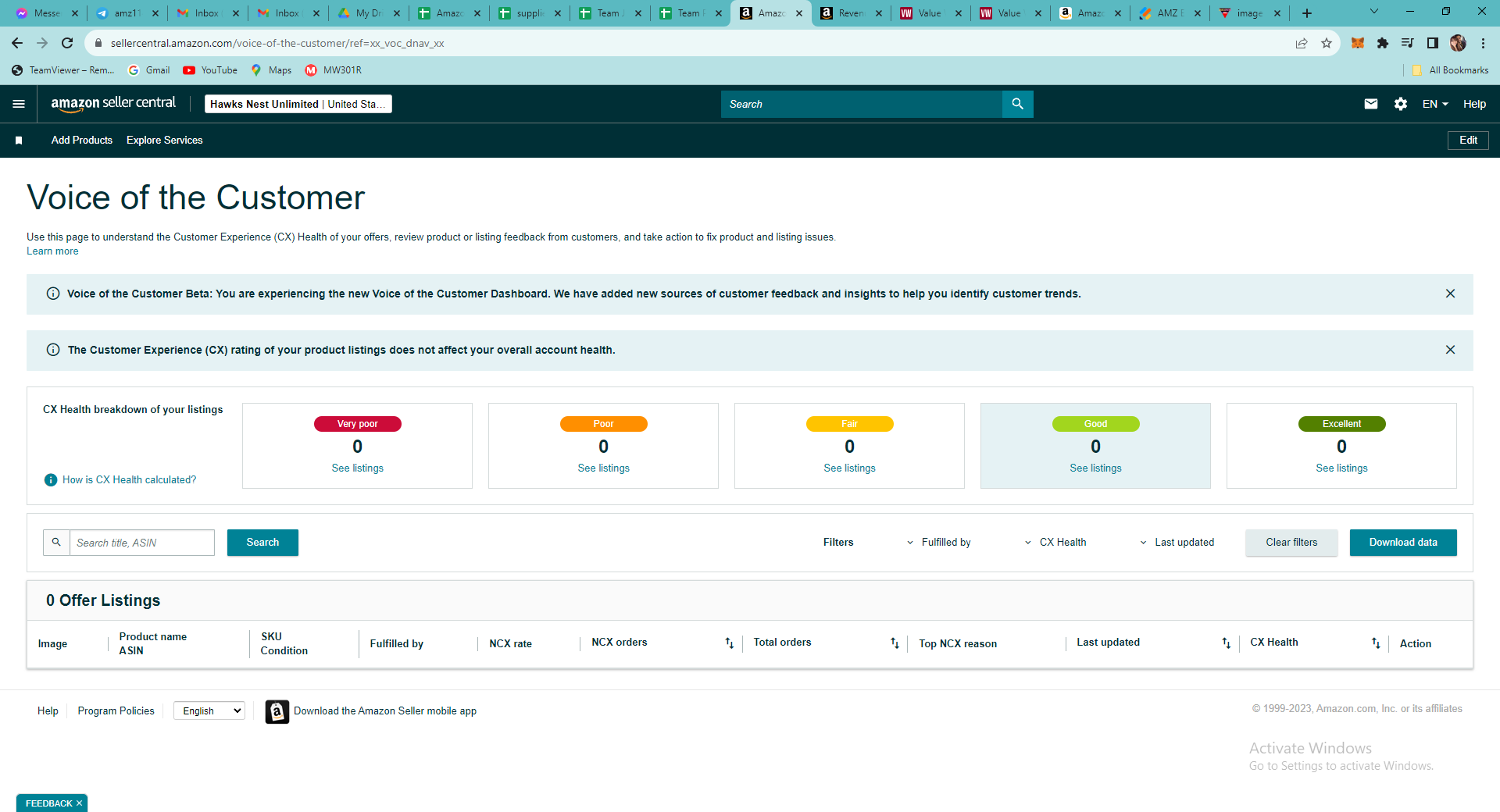Go back to previous page in browser

[x=17, y=43]
